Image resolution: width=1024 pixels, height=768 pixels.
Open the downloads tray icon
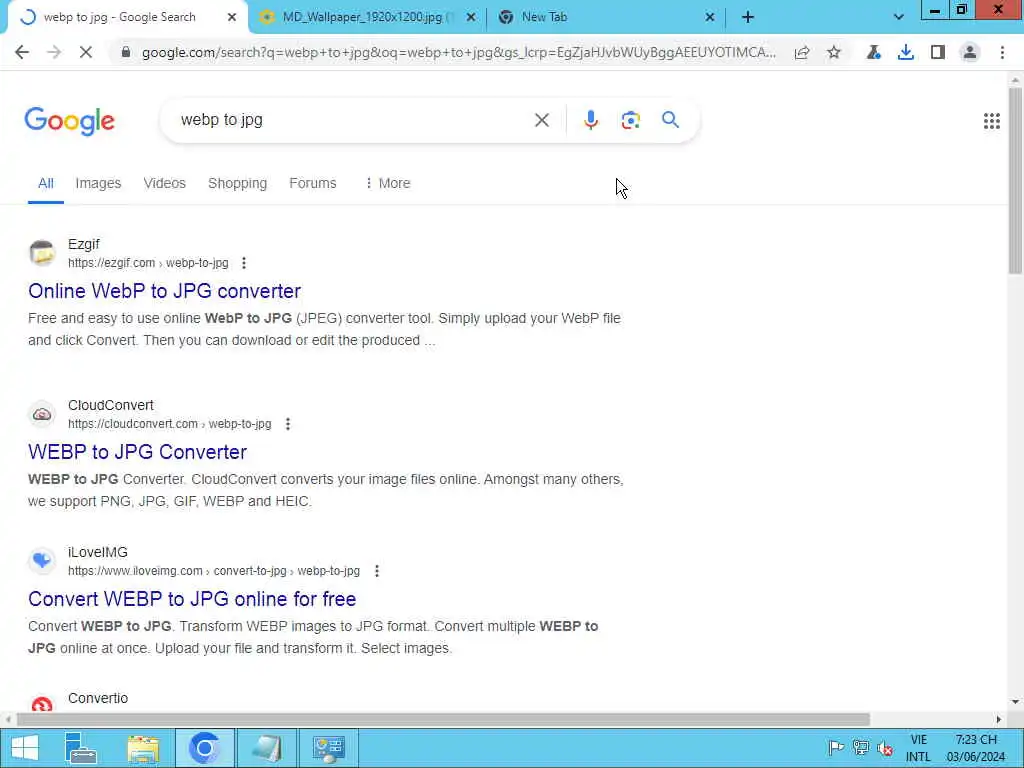[905, 52]
